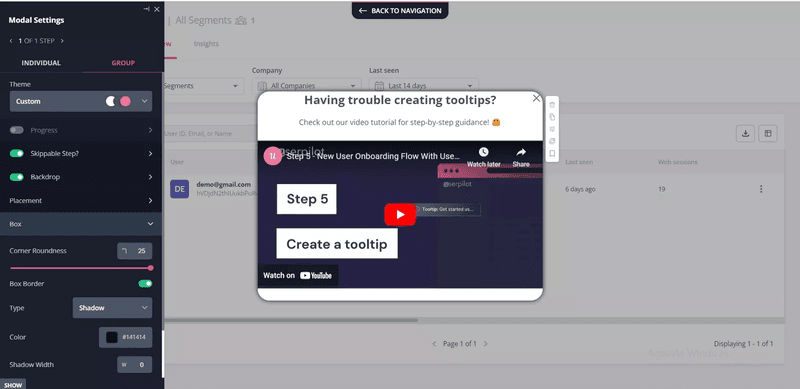The width and height of the screenshot is (800, 389).
Task: Click the Userpilot channel avatar on video
Action: [x=272, y=156]
